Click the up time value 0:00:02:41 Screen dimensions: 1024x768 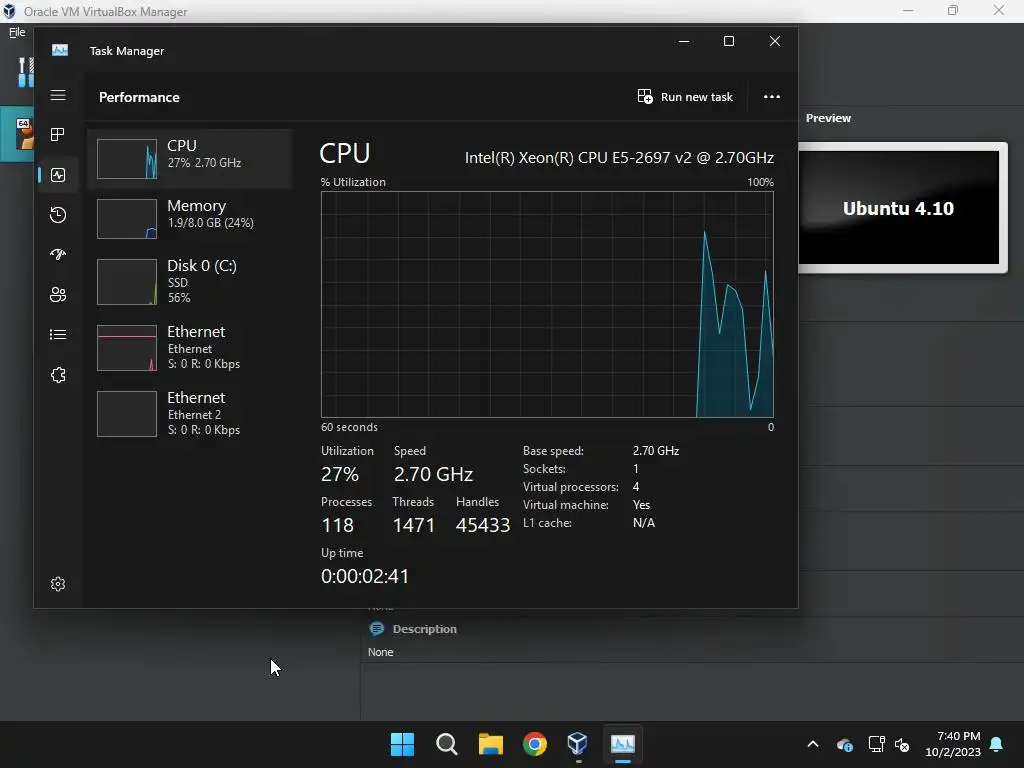coord(364,576)
